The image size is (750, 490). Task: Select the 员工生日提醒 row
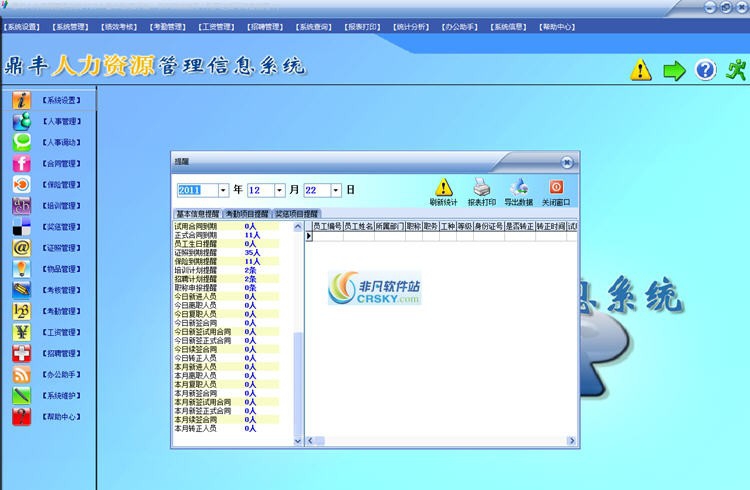pos(226,244)
